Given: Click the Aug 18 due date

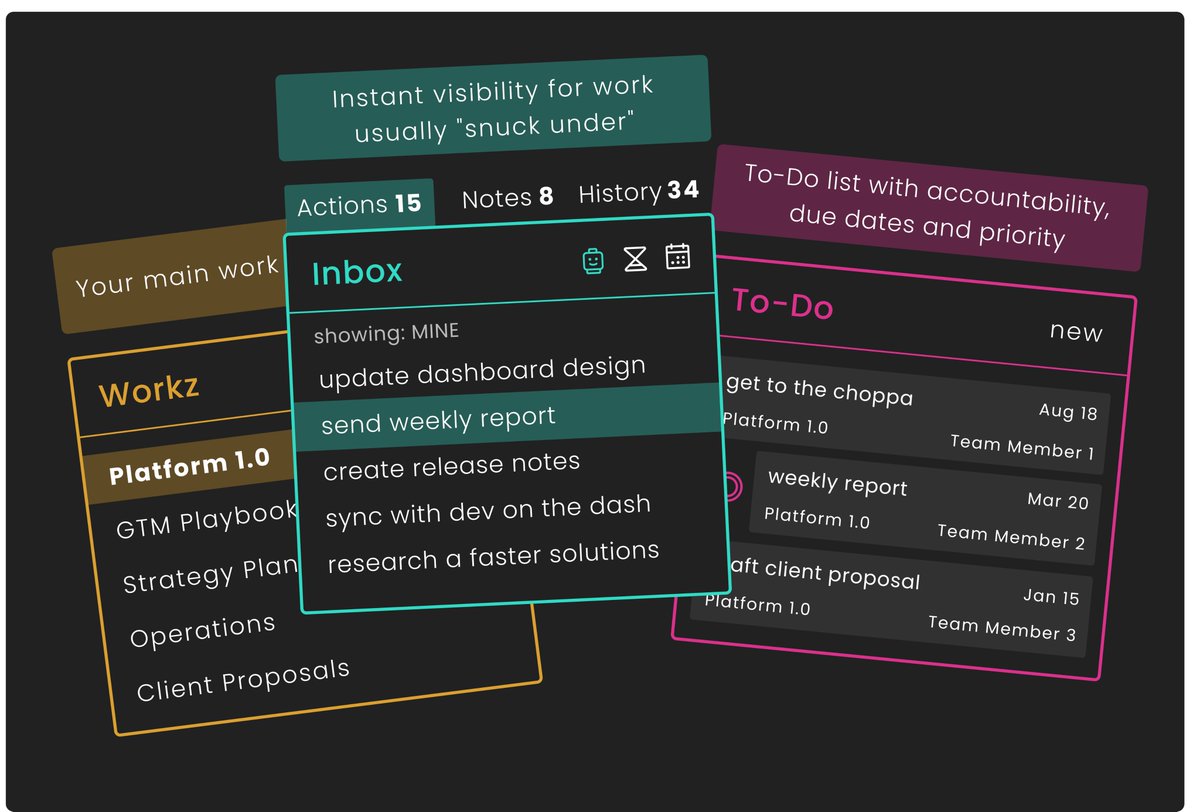Looking at the screenshot, I should pos(1068,411).
